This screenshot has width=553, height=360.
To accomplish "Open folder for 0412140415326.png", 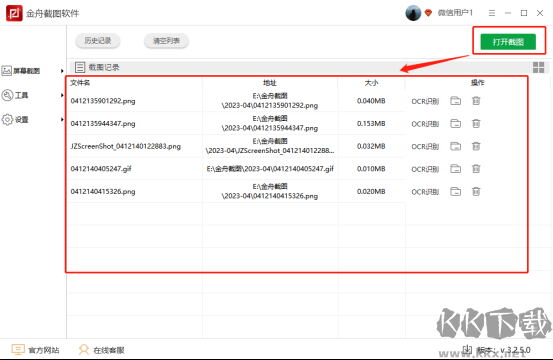I will [x=455, y=191].
